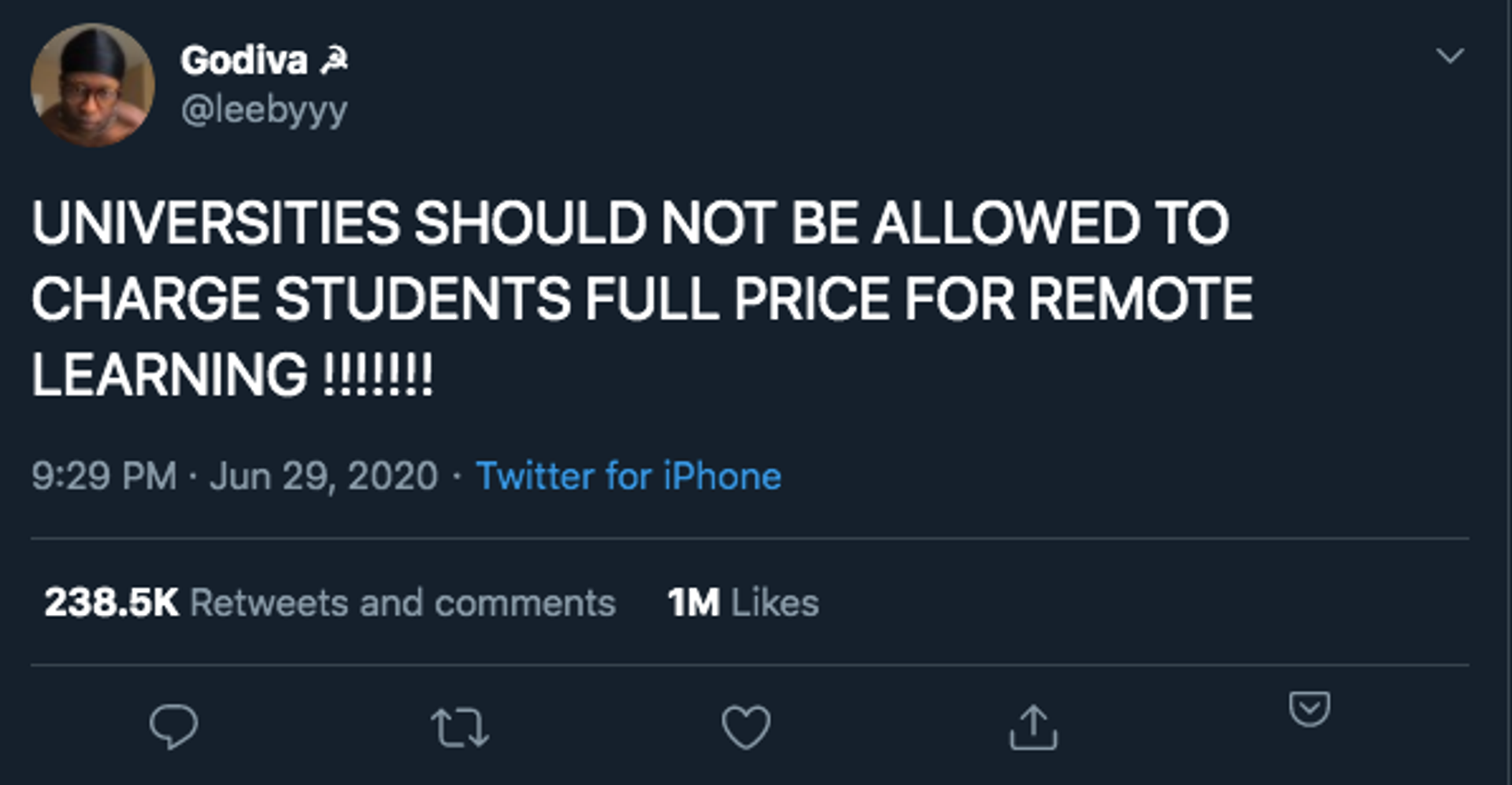Go to the @leebyyy handle
1512x785 pixels.
point(264,110)
